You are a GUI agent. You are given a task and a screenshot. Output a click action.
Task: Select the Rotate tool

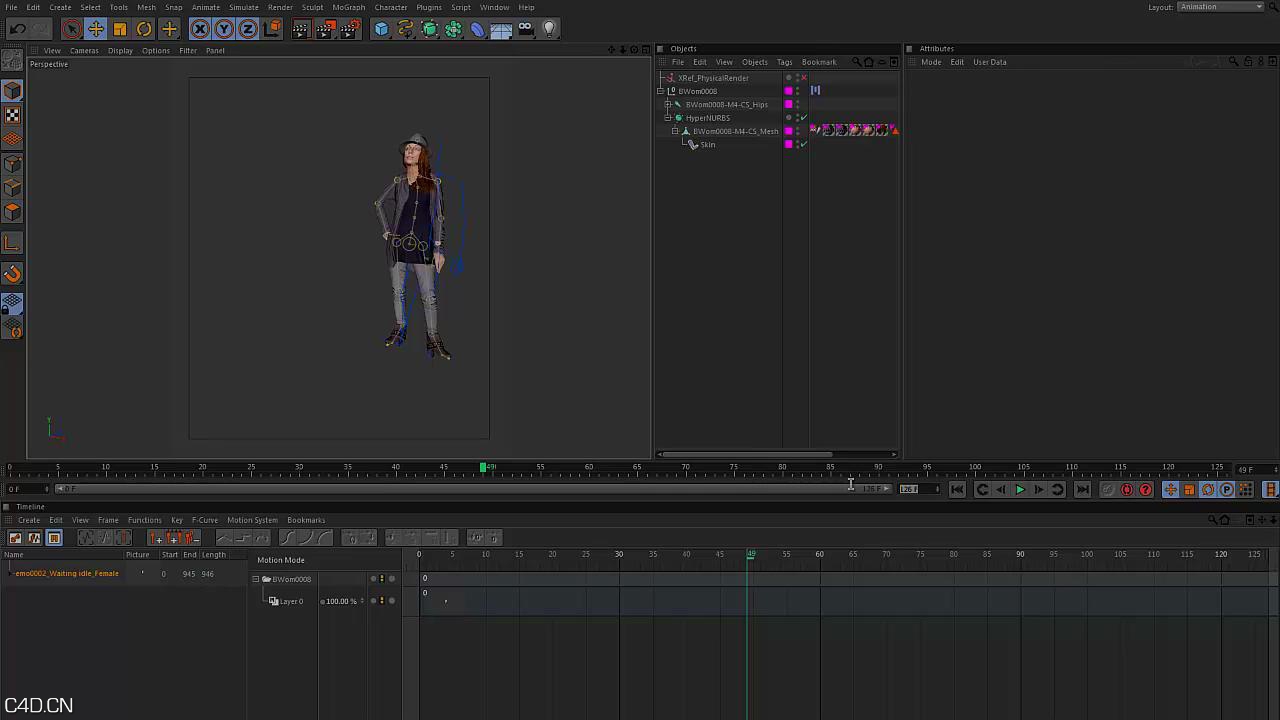[144, 29]
